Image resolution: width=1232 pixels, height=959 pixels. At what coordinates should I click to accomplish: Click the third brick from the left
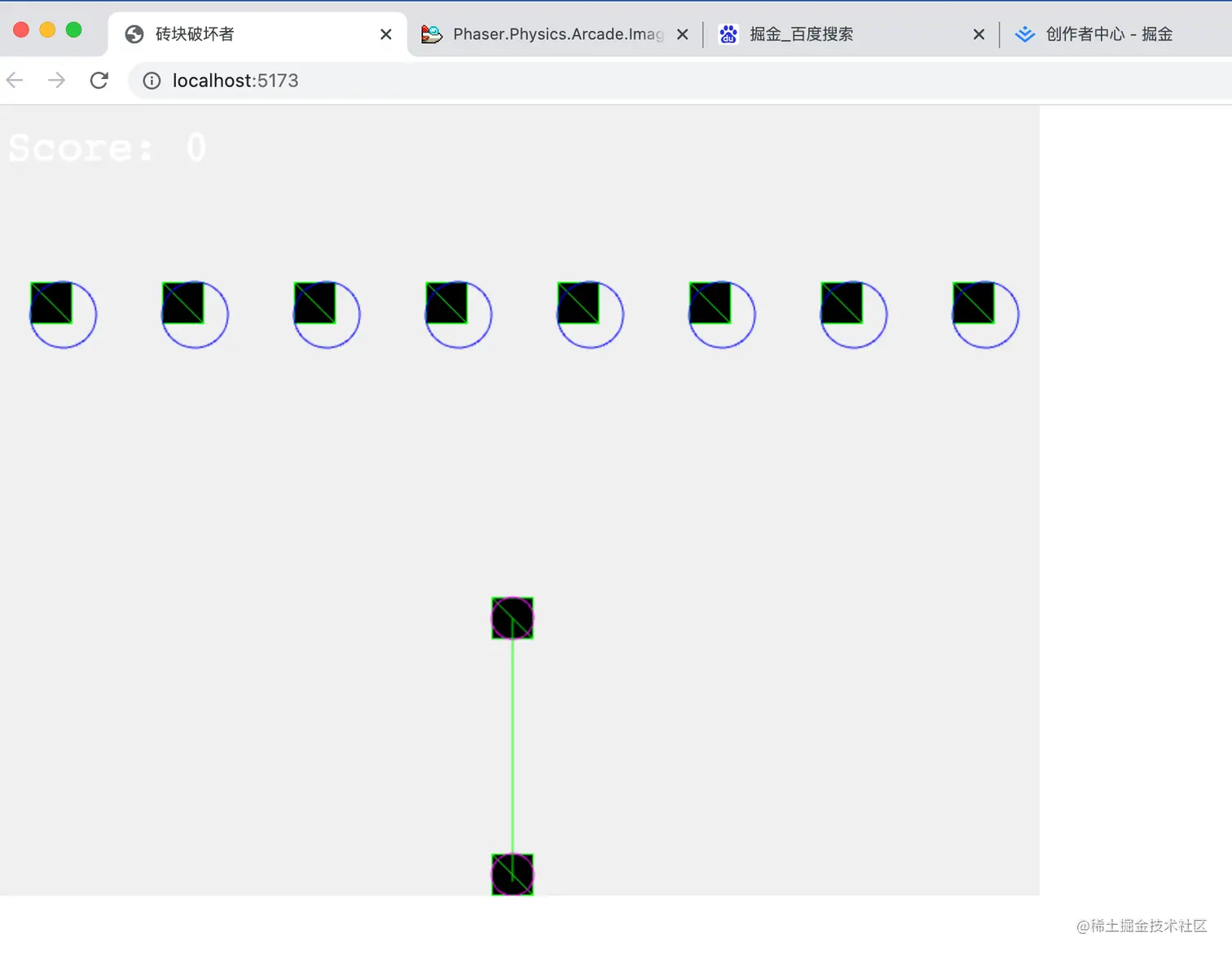(x=315, y=303)
